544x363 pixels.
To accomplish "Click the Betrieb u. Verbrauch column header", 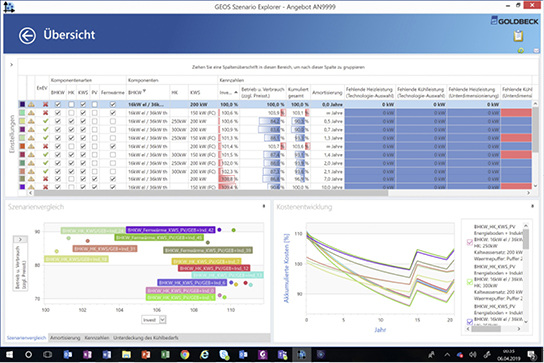I will [263, 92].
